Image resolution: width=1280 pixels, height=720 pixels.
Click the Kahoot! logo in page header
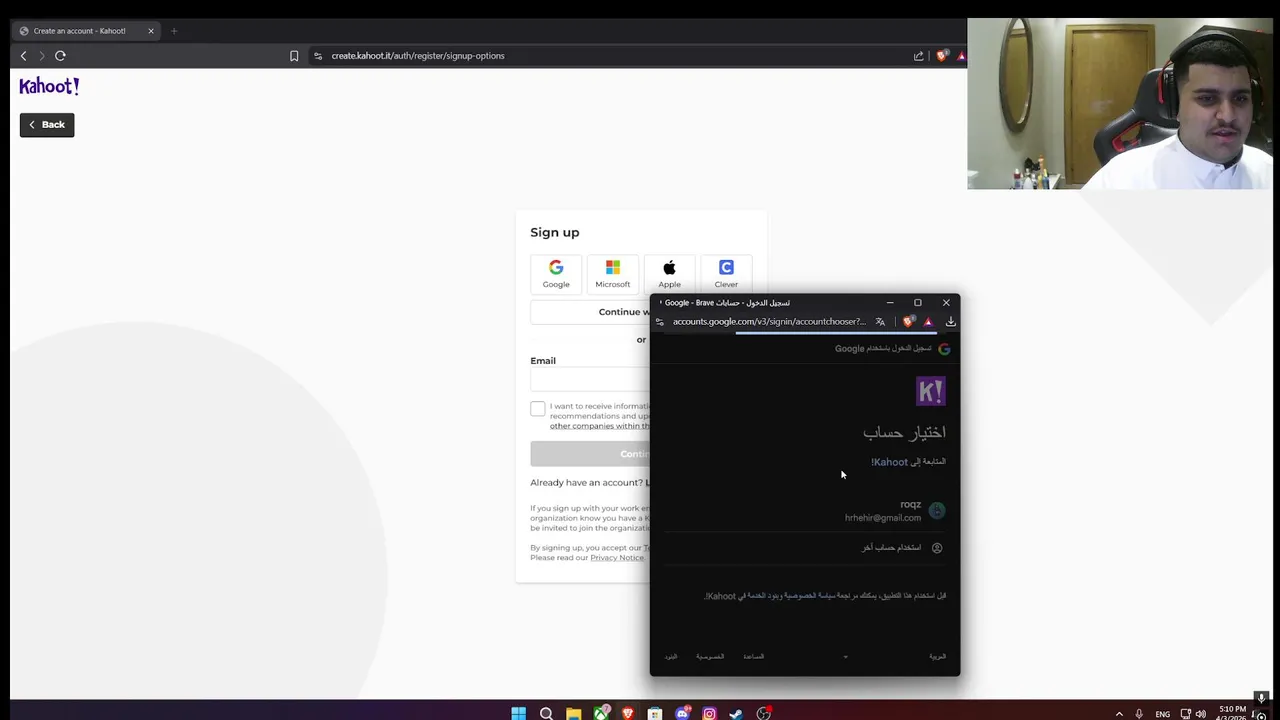point(49,86)
